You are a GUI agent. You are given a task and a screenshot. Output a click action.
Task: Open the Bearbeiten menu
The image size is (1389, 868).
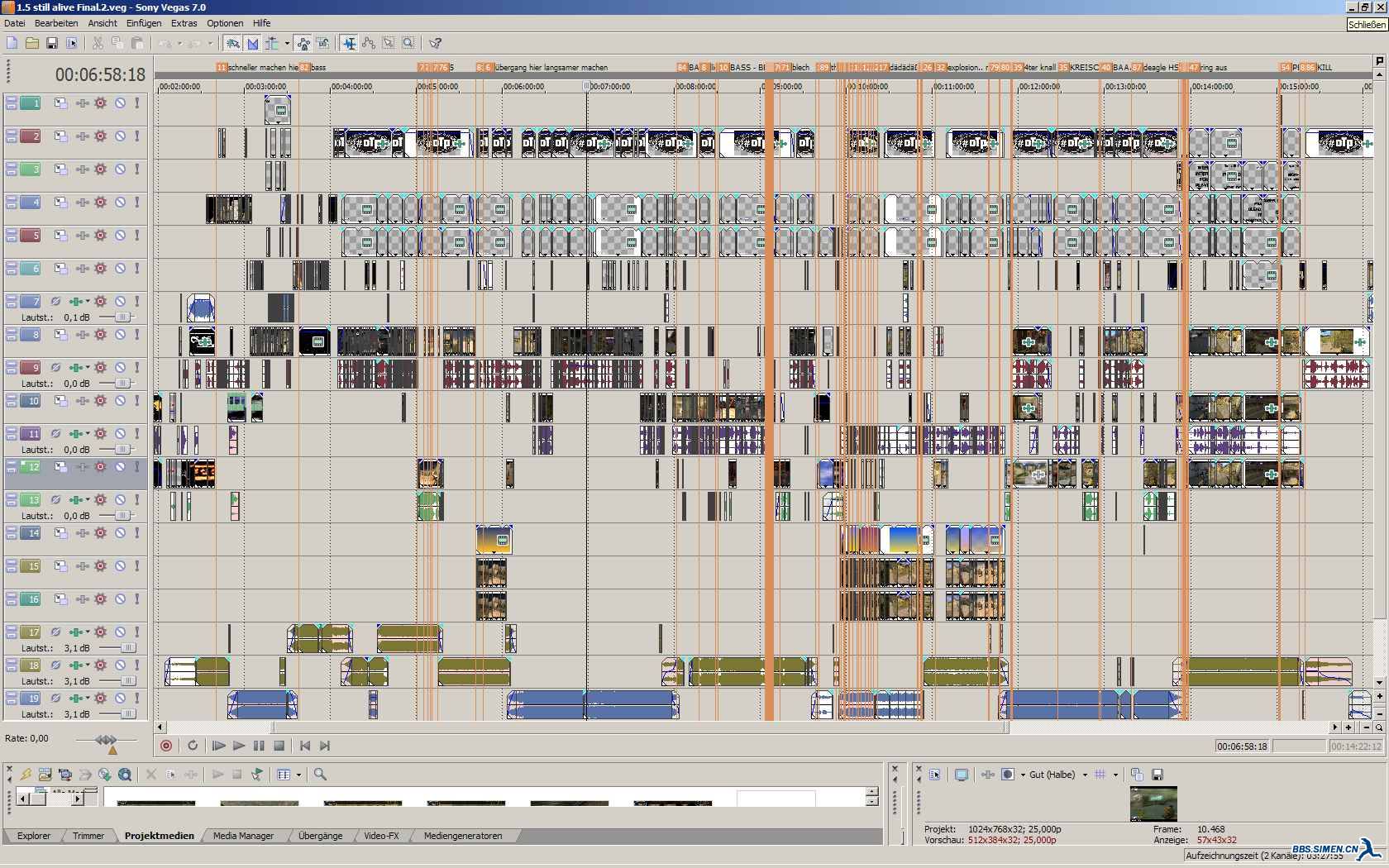coord(56,23)
